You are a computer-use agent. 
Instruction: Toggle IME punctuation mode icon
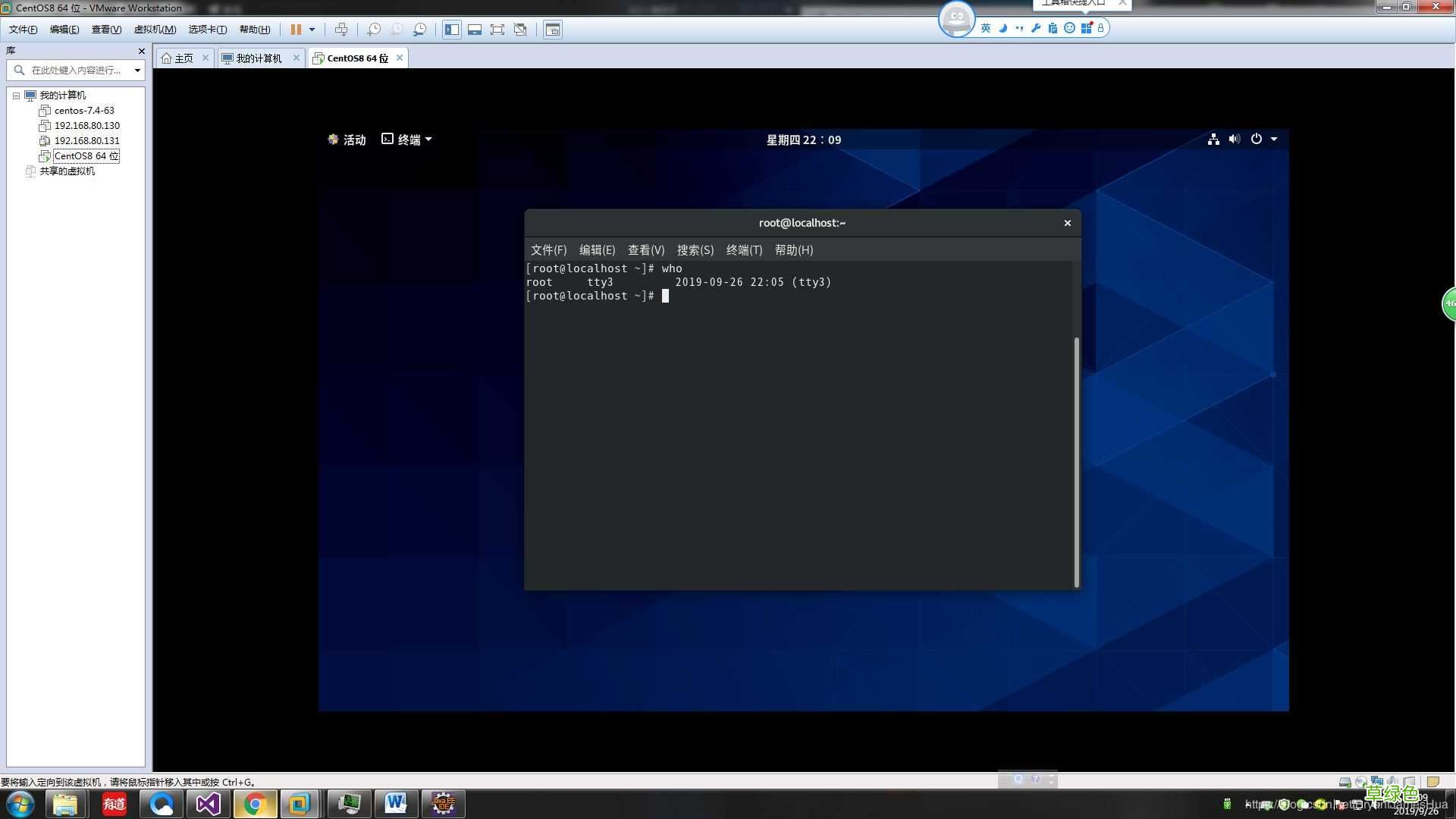click(x=1019, y=28)
